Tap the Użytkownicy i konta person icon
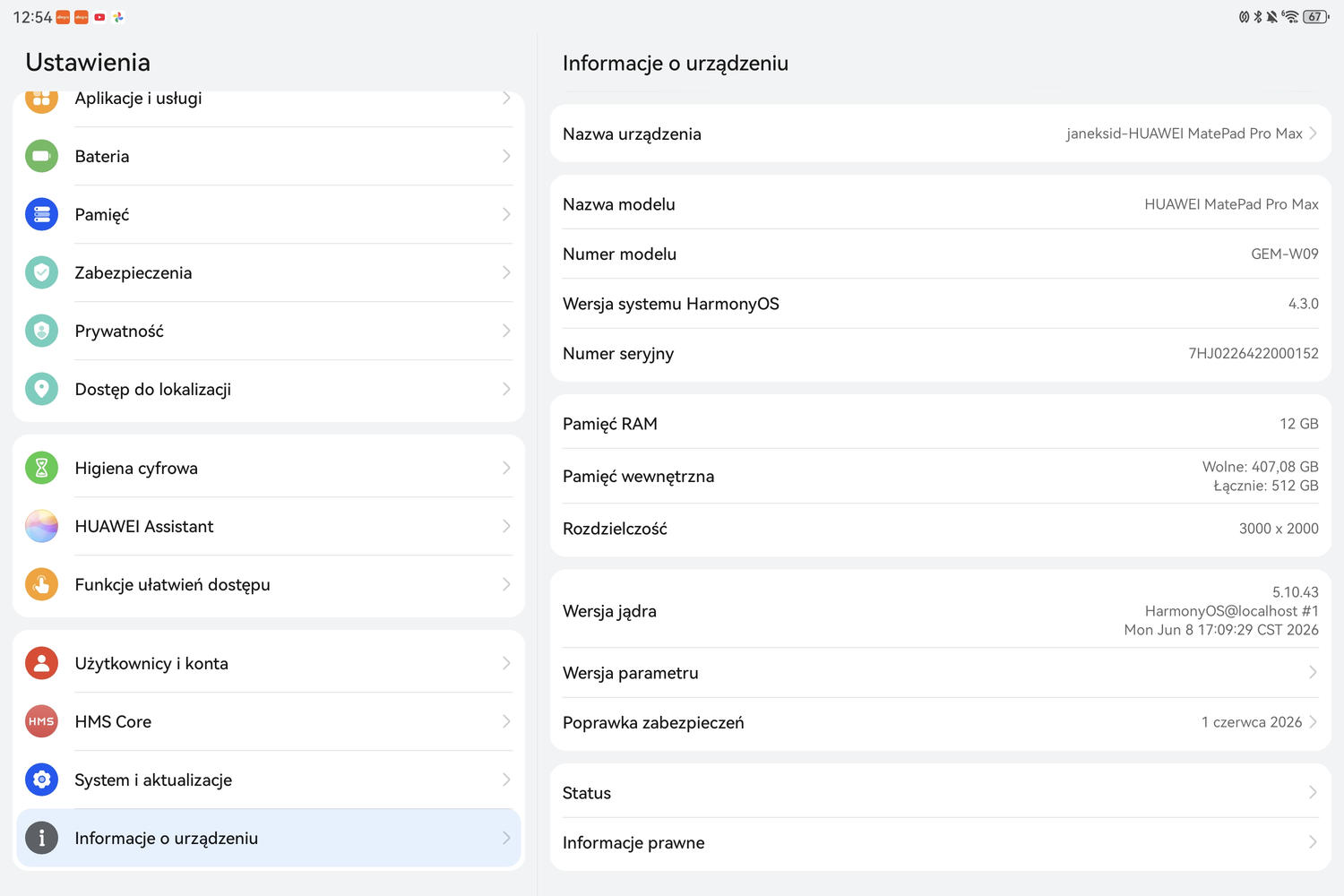 pyautogui.click(x=41, y=663)
